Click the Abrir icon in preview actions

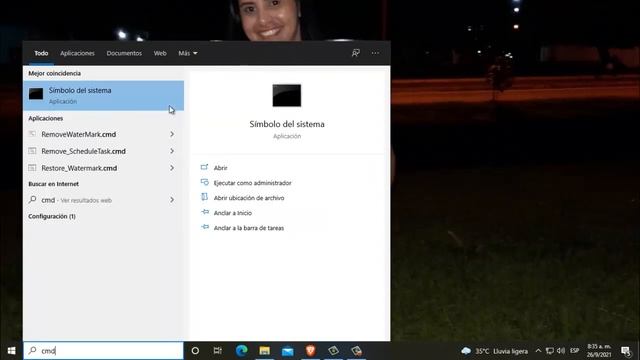204,167
